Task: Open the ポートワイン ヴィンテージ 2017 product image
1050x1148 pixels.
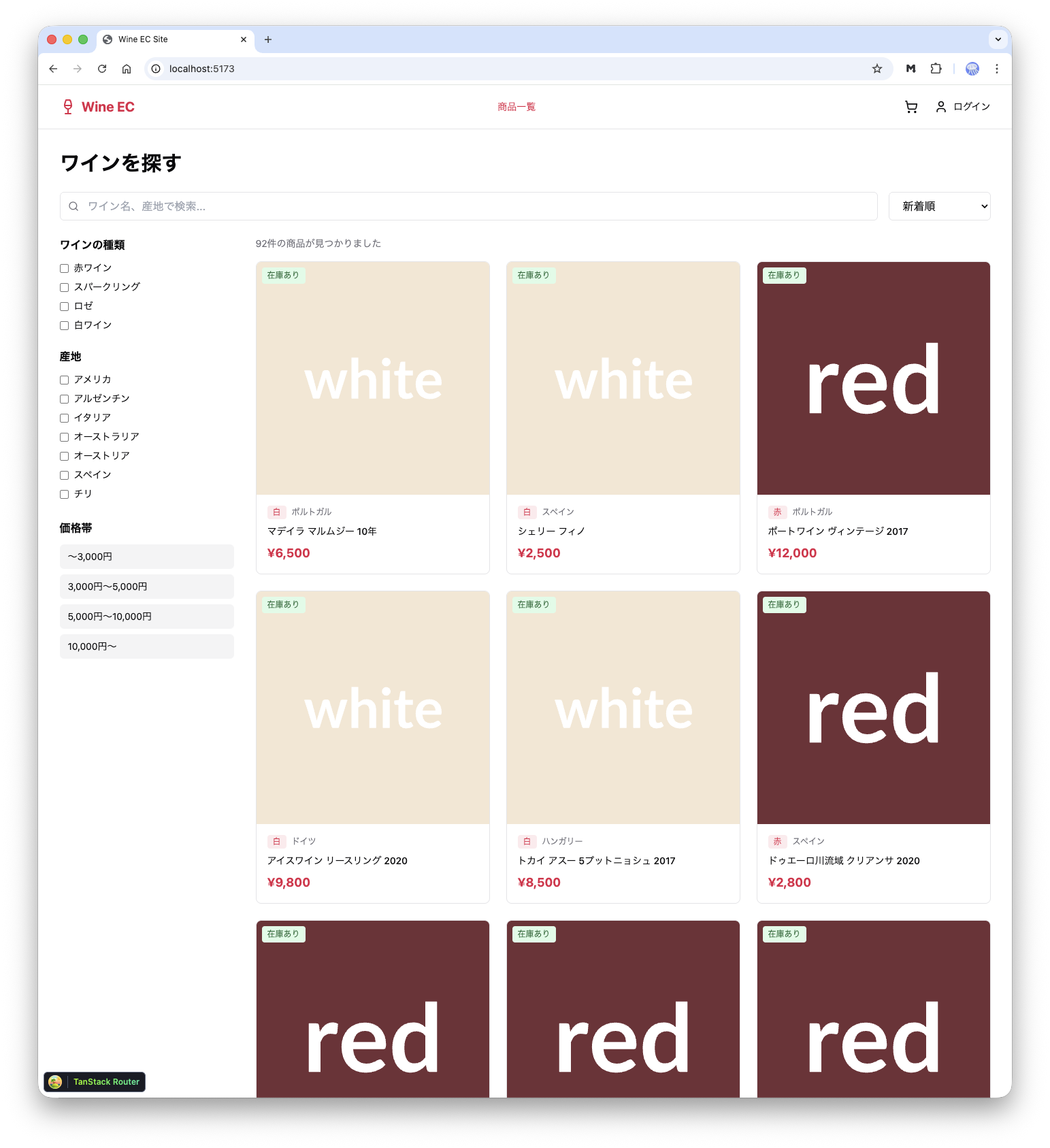Action: (x=873, y=378)
